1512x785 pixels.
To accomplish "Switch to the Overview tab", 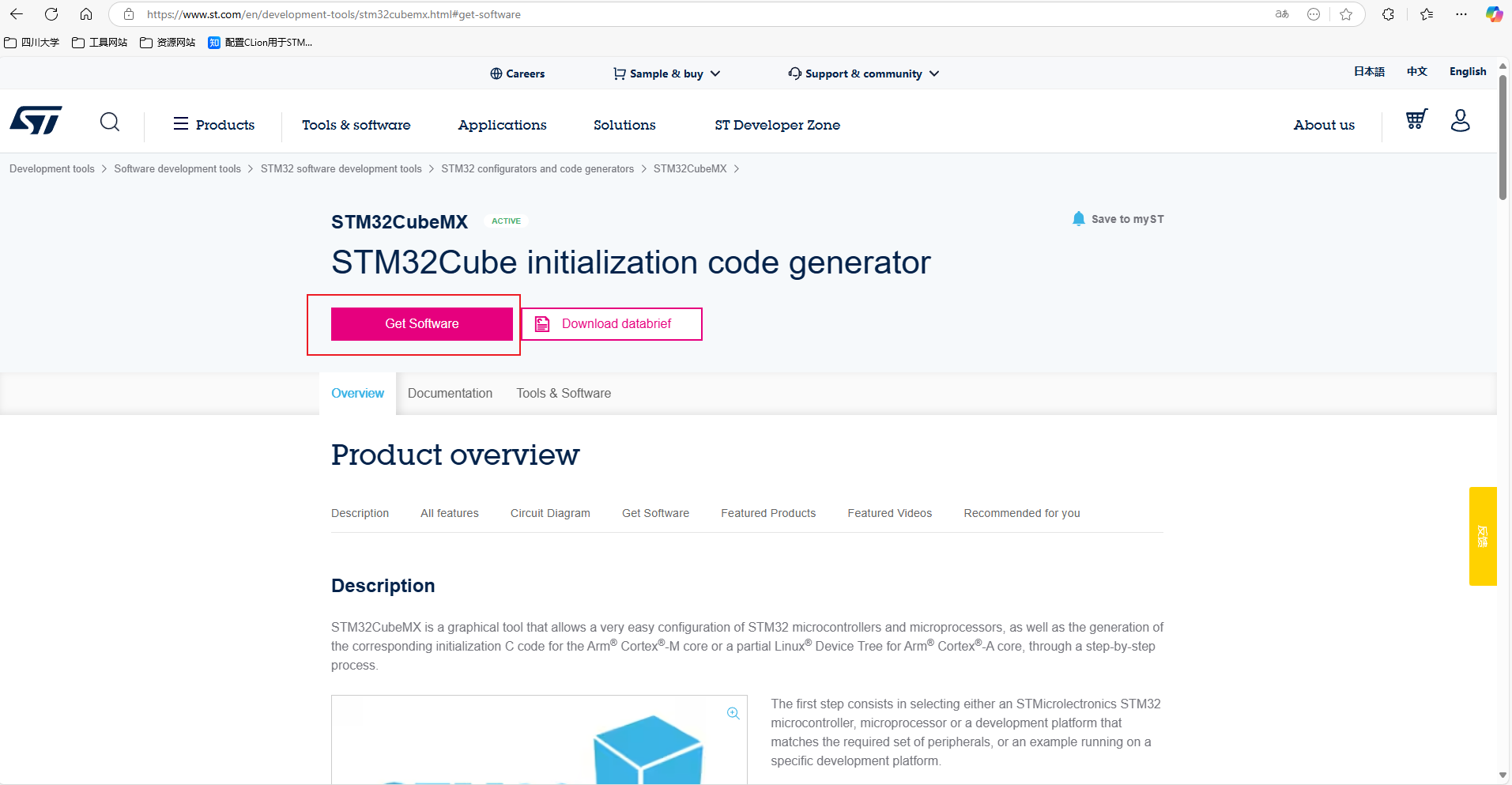I will 357,393.
